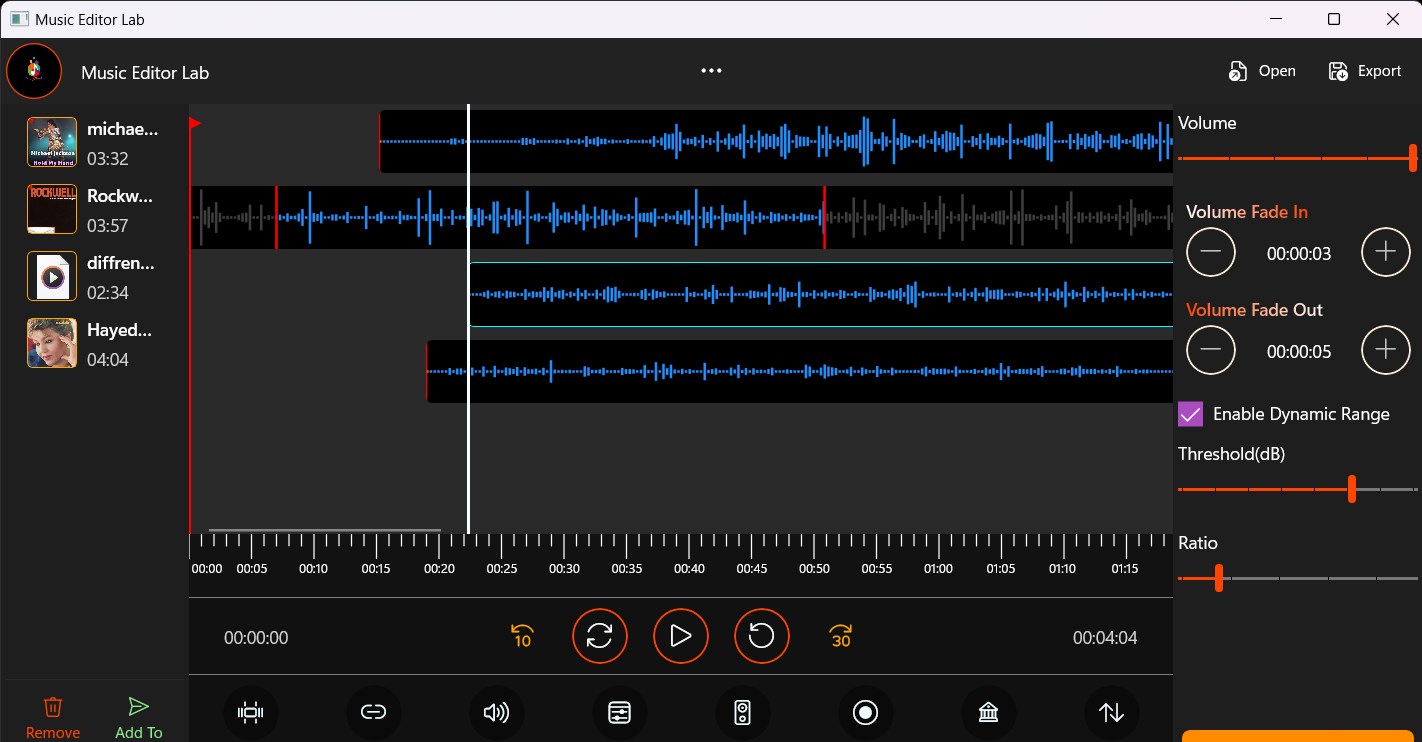The width and height of the screenshot is (1422, 742).
Task: Skip back 10 seconds
Action: [x=521, y=636]
